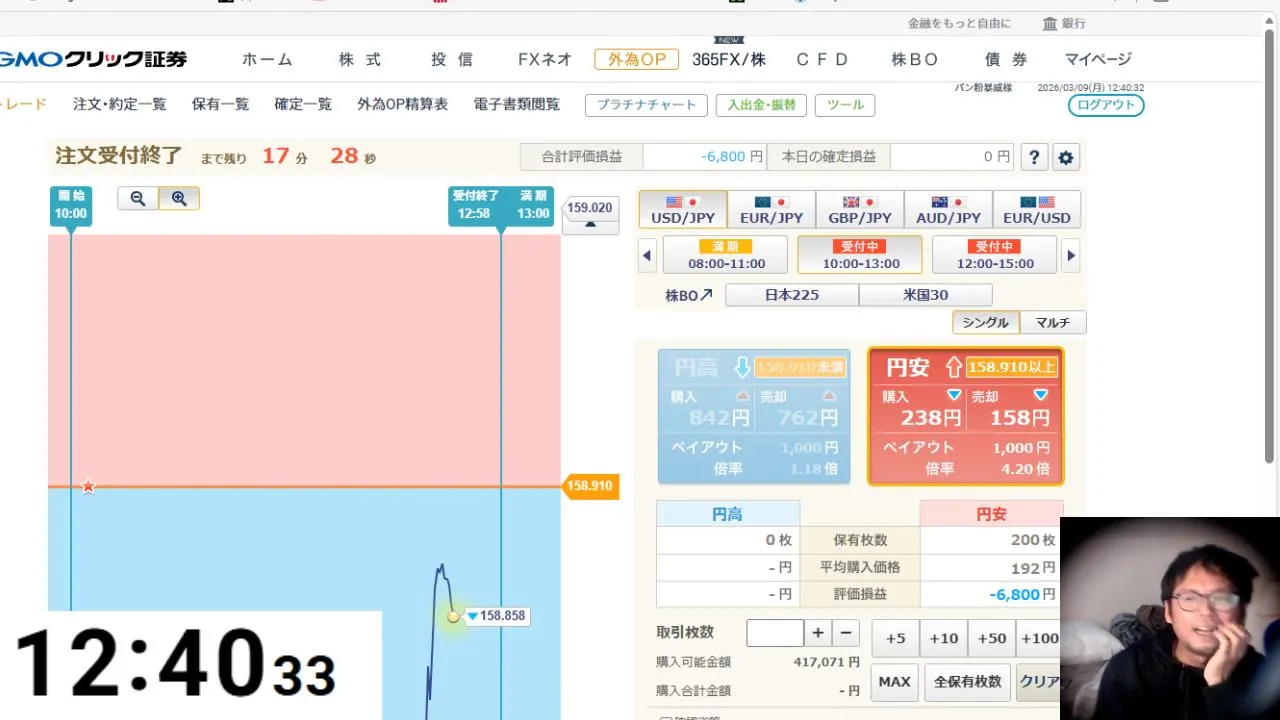
Task: Open the gear settings button
Action: click(1066, 157)
